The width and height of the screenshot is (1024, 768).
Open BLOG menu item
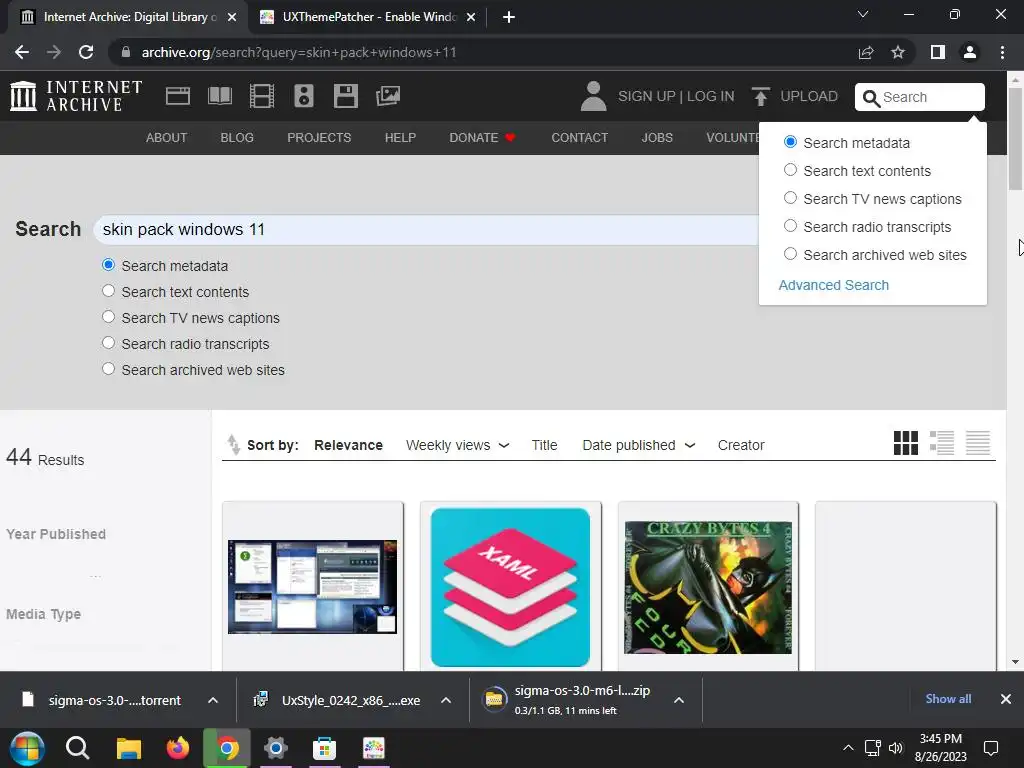(237, 138)
